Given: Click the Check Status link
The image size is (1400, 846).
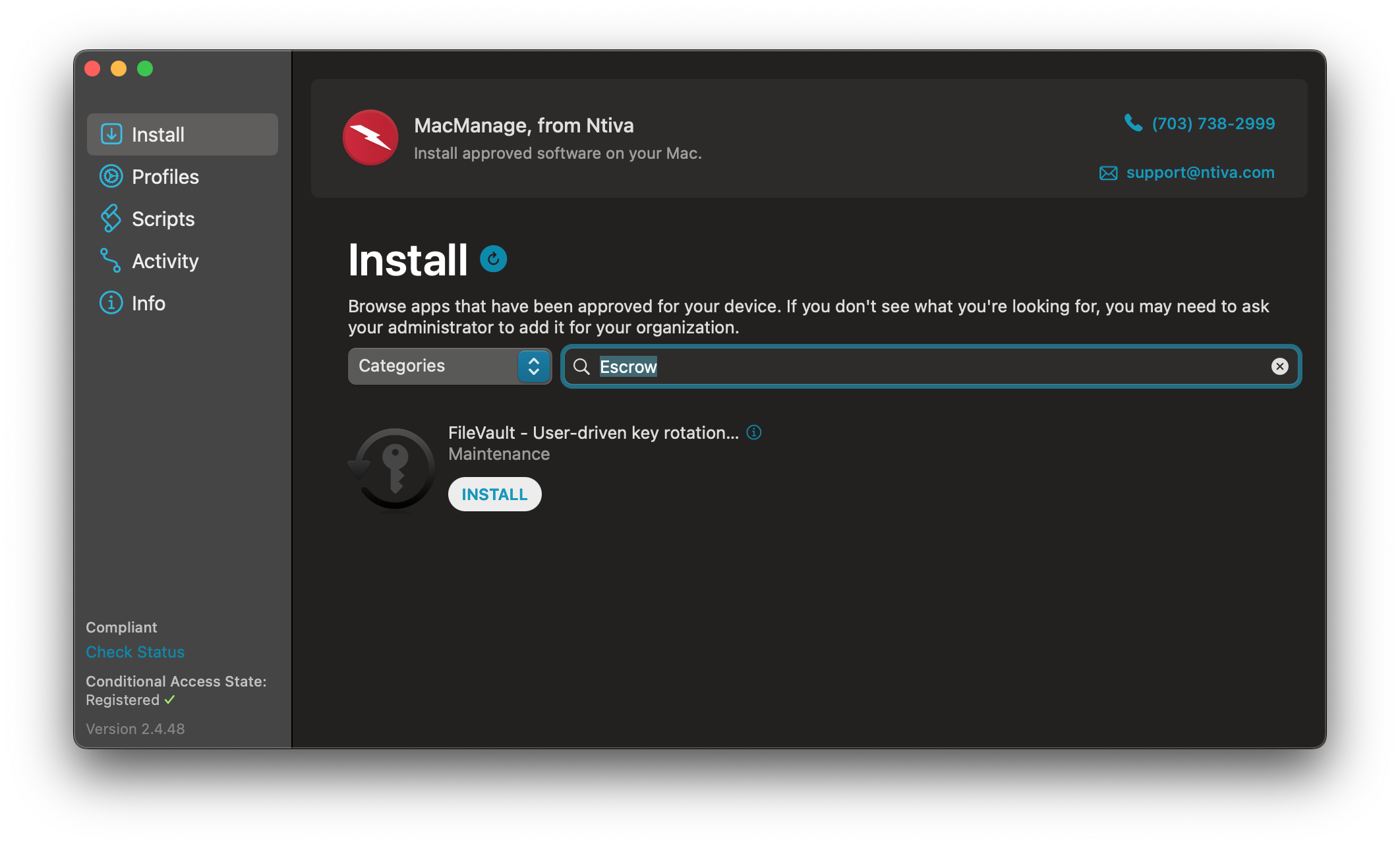Looking at the screenshot, I should click(x=135, y=652).
